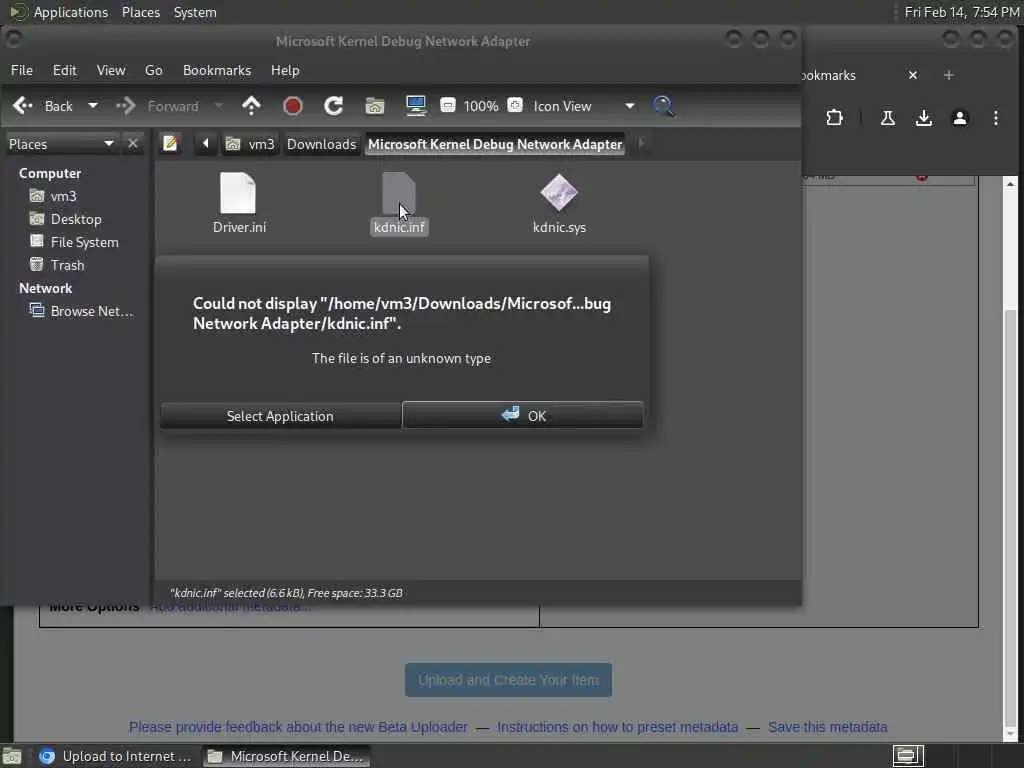Click the workspace switcher in taskbar
The width and height of the screenshot is (1024, 768).
tap(908, 756)
